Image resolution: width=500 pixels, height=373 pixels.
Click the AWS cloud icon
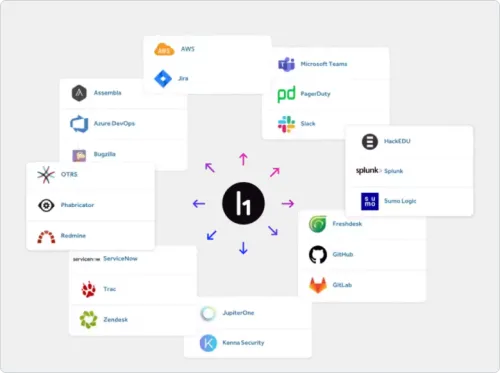point(164,50)
